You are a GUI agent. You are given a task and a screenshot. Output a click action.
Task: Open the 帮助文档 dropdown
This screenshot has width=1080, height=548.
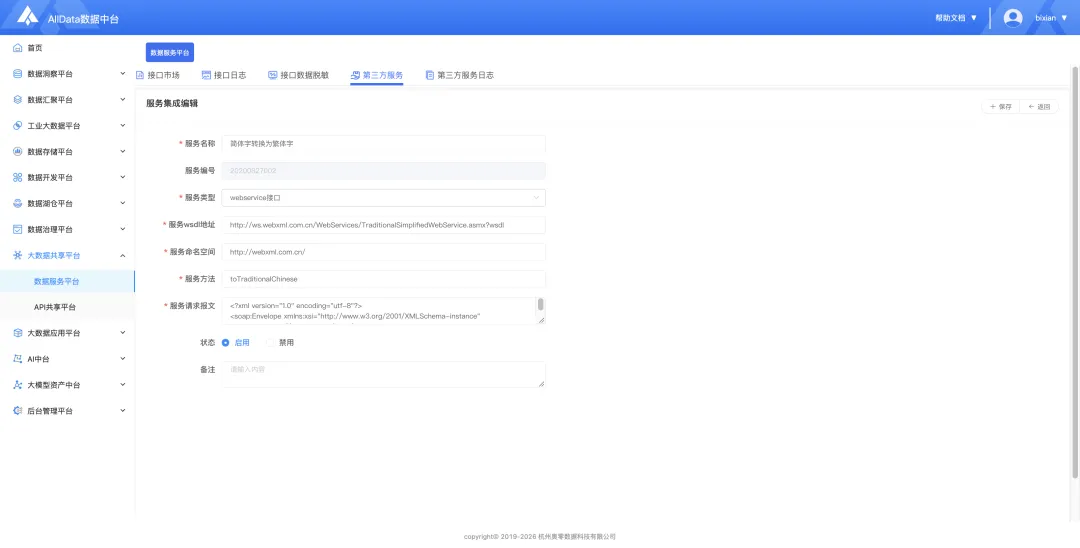pyautogui.click(x=956, y=18)
